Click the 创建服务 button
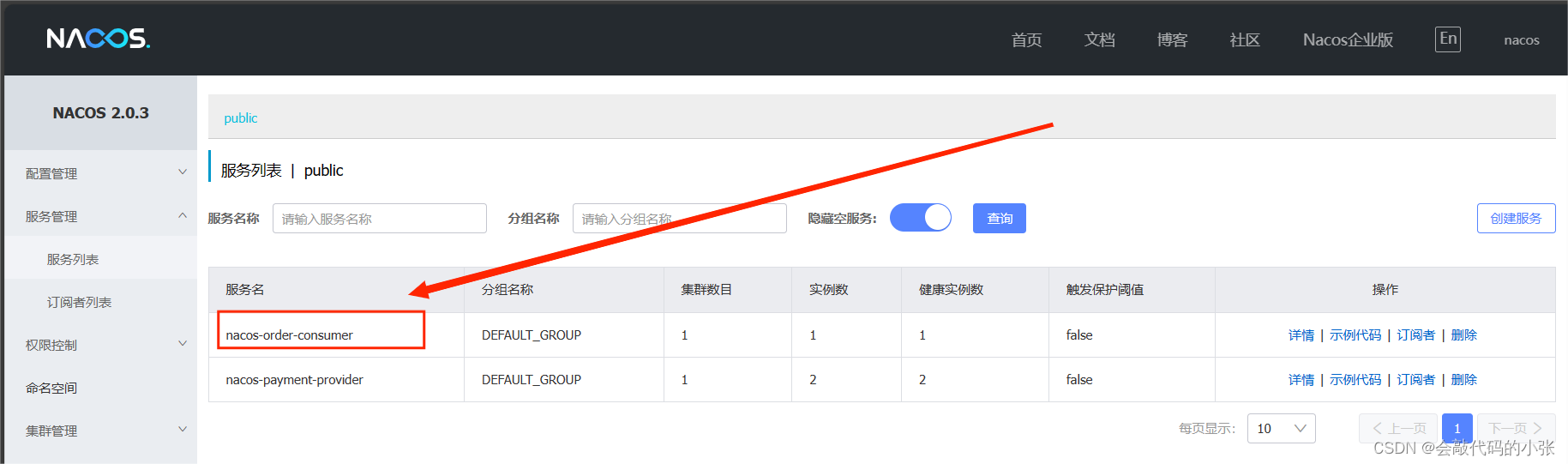This screenshot has height=464, width=1568. (1516, 218)
